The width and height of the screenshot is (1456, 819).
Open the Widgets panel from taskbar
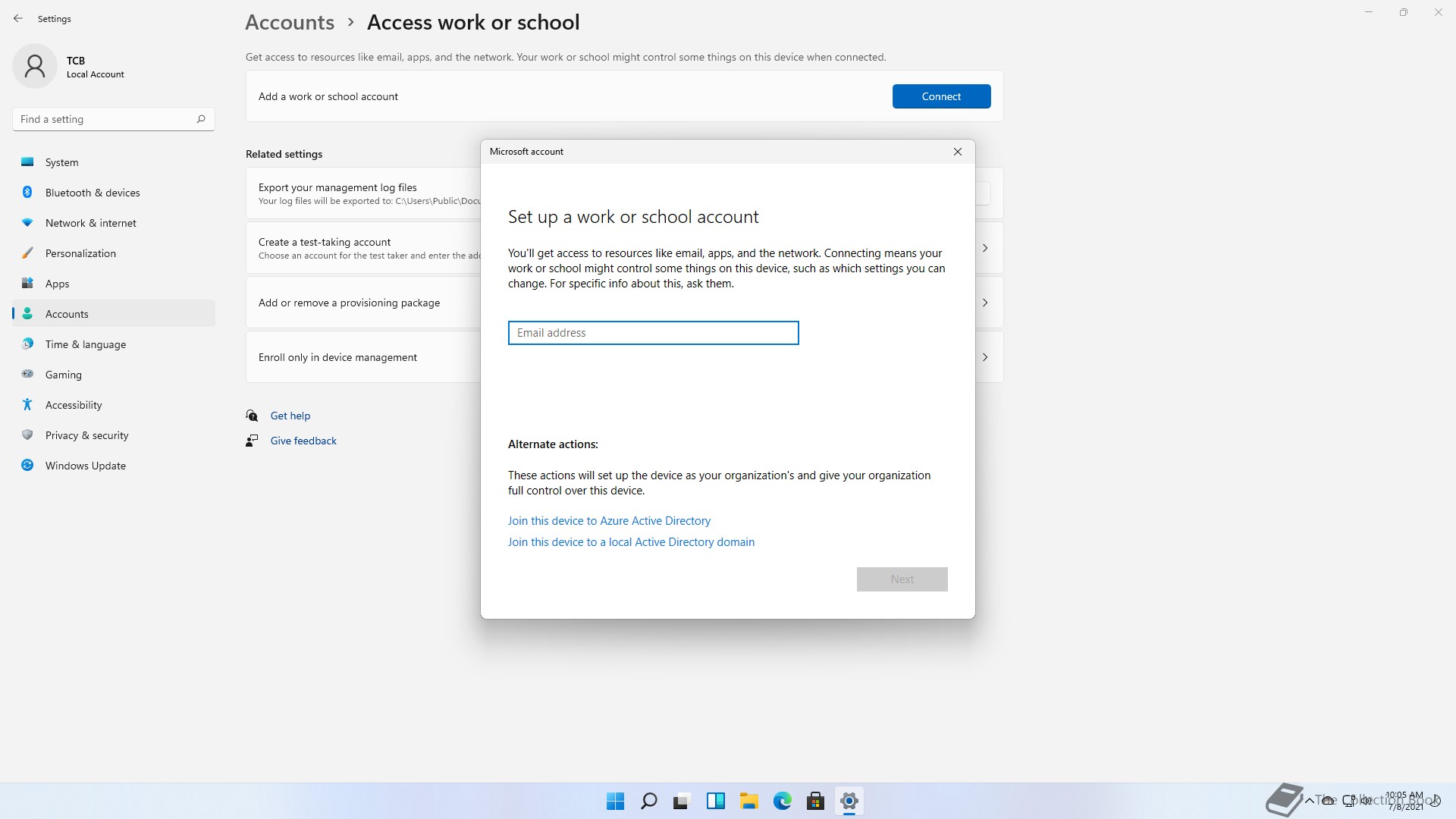pyautogui.click(x=715, y=801)
